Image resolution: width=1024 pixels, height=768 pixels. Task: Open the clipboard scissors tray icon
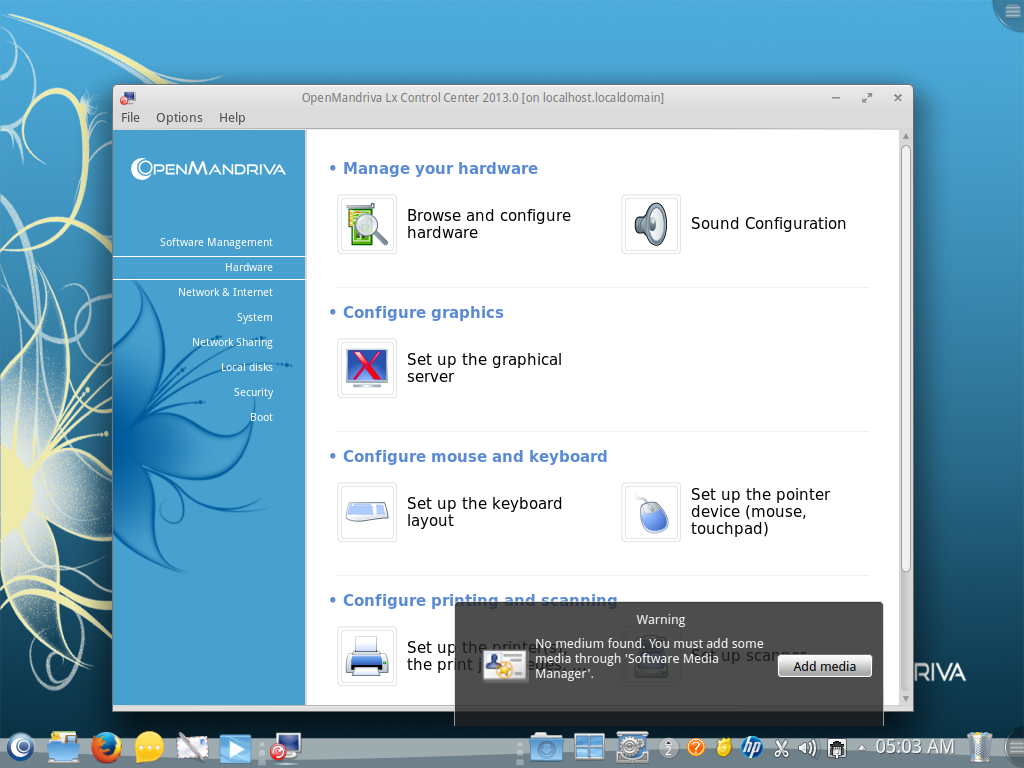pos(780,746)
